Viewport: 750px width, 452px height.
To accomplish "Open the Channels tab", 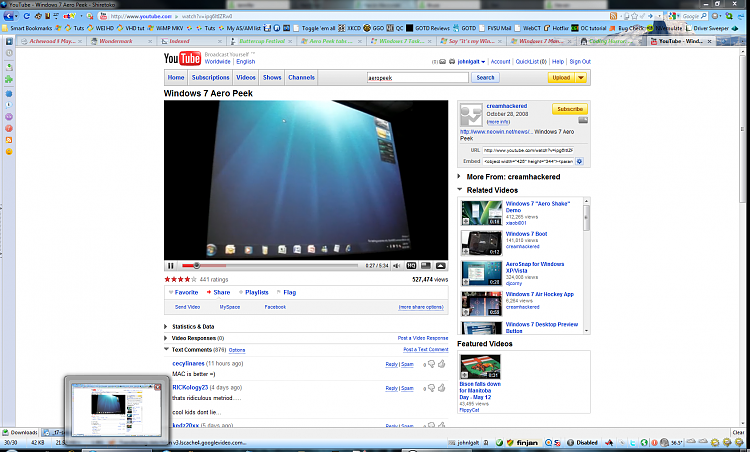I will (x=301, y=77).
